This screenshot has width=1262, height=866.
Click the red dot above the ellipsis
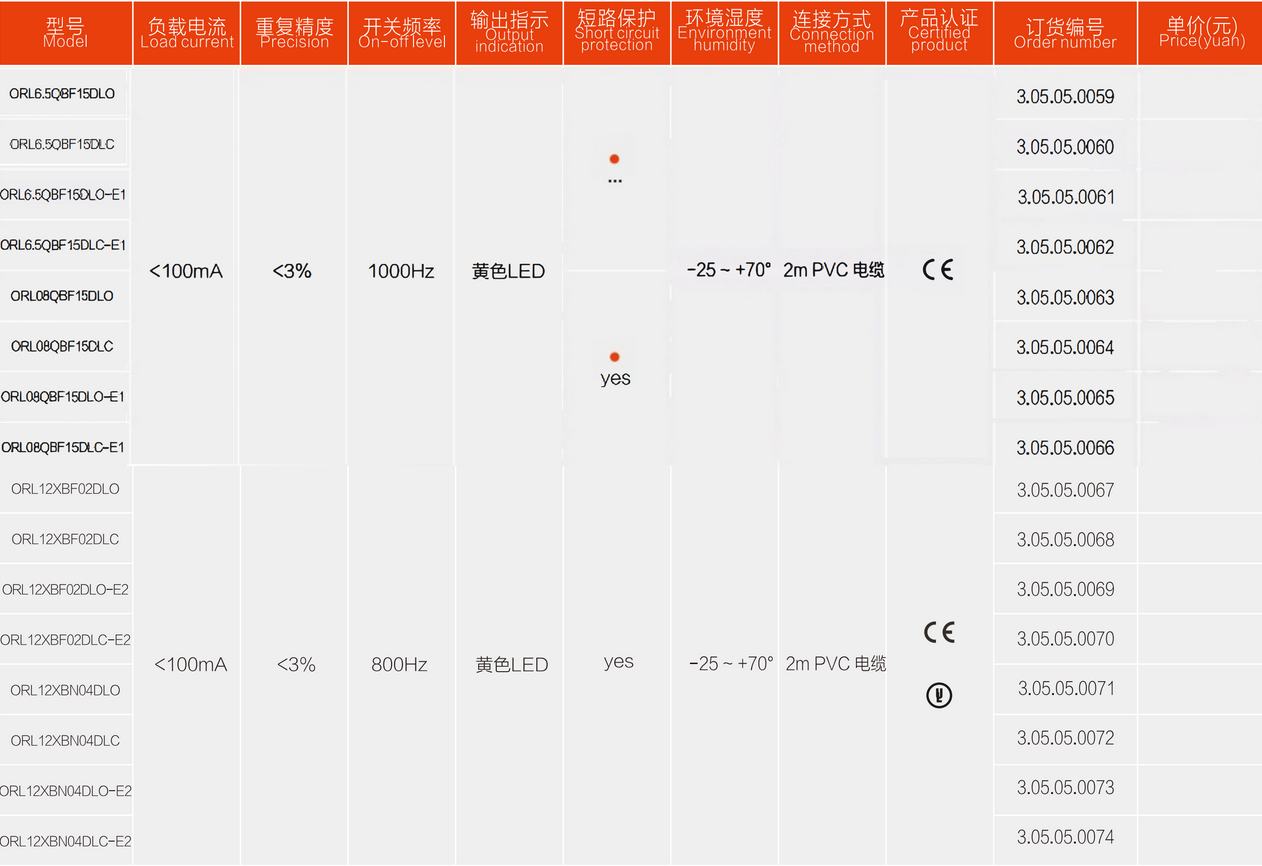click(614, 159)
